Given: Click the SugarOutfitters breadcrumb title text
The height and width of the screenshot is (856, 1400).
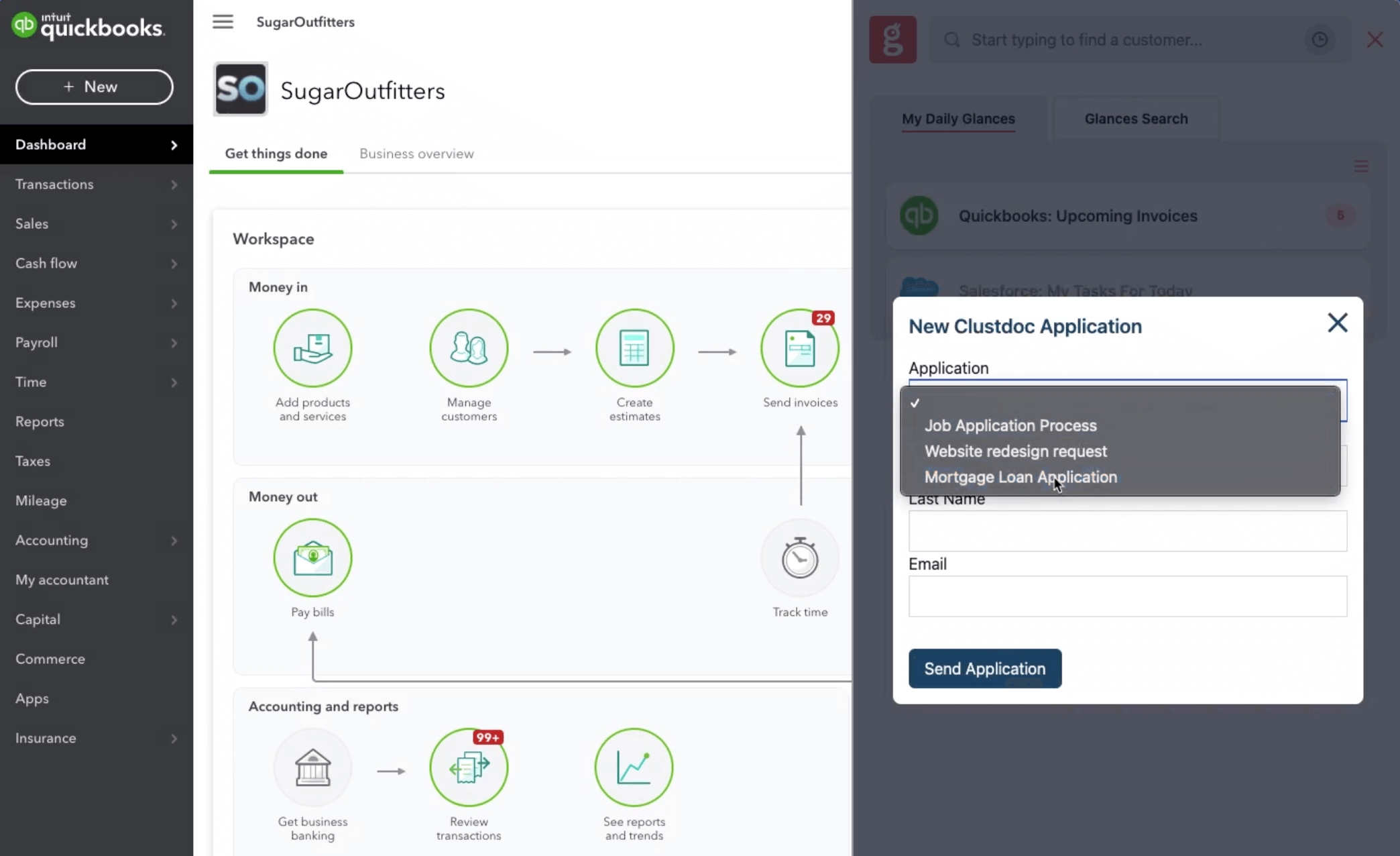Looking at the screenshot, I should (x=306, y=22).
